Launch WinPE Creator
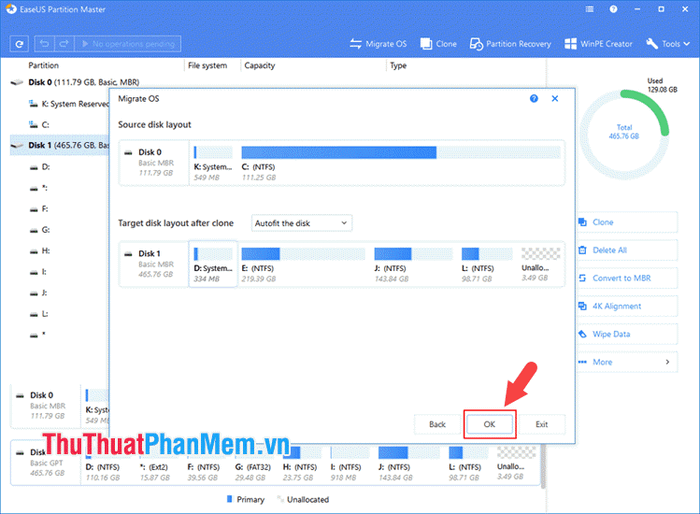Viewport: 700px width, 514px height. 598,44
